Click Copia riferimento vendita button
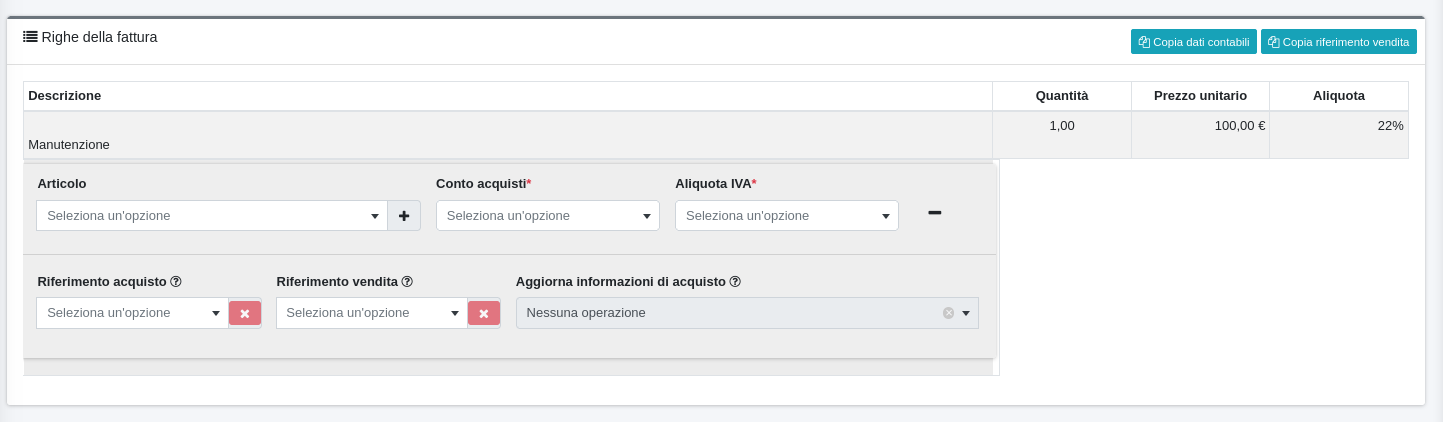Viewport: 1443px width, 422px height. tap(1338, 42)
